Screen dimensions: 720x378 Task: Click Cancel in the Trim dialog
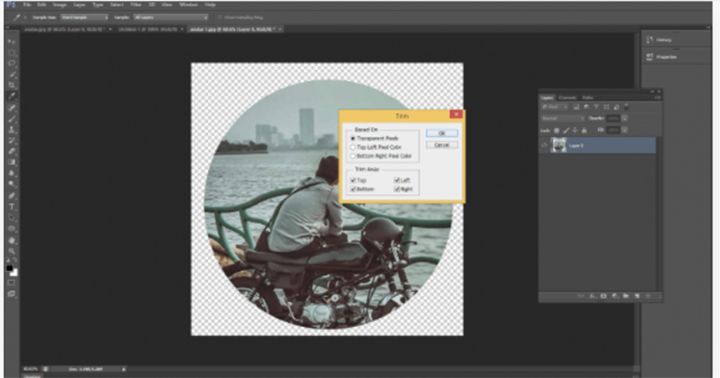[442, 145]
